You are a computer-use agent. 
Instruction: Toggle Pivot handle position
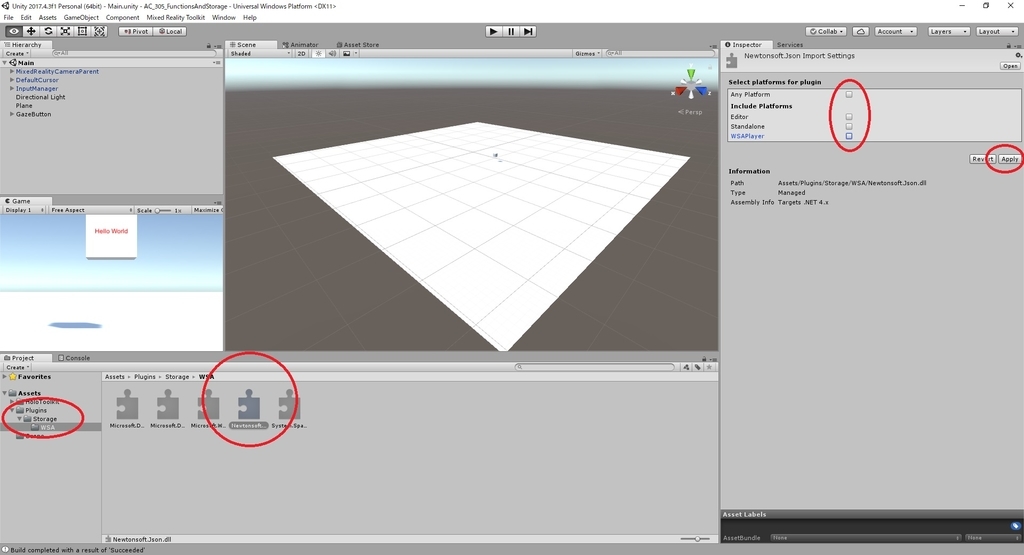click(x=136, y=31)
